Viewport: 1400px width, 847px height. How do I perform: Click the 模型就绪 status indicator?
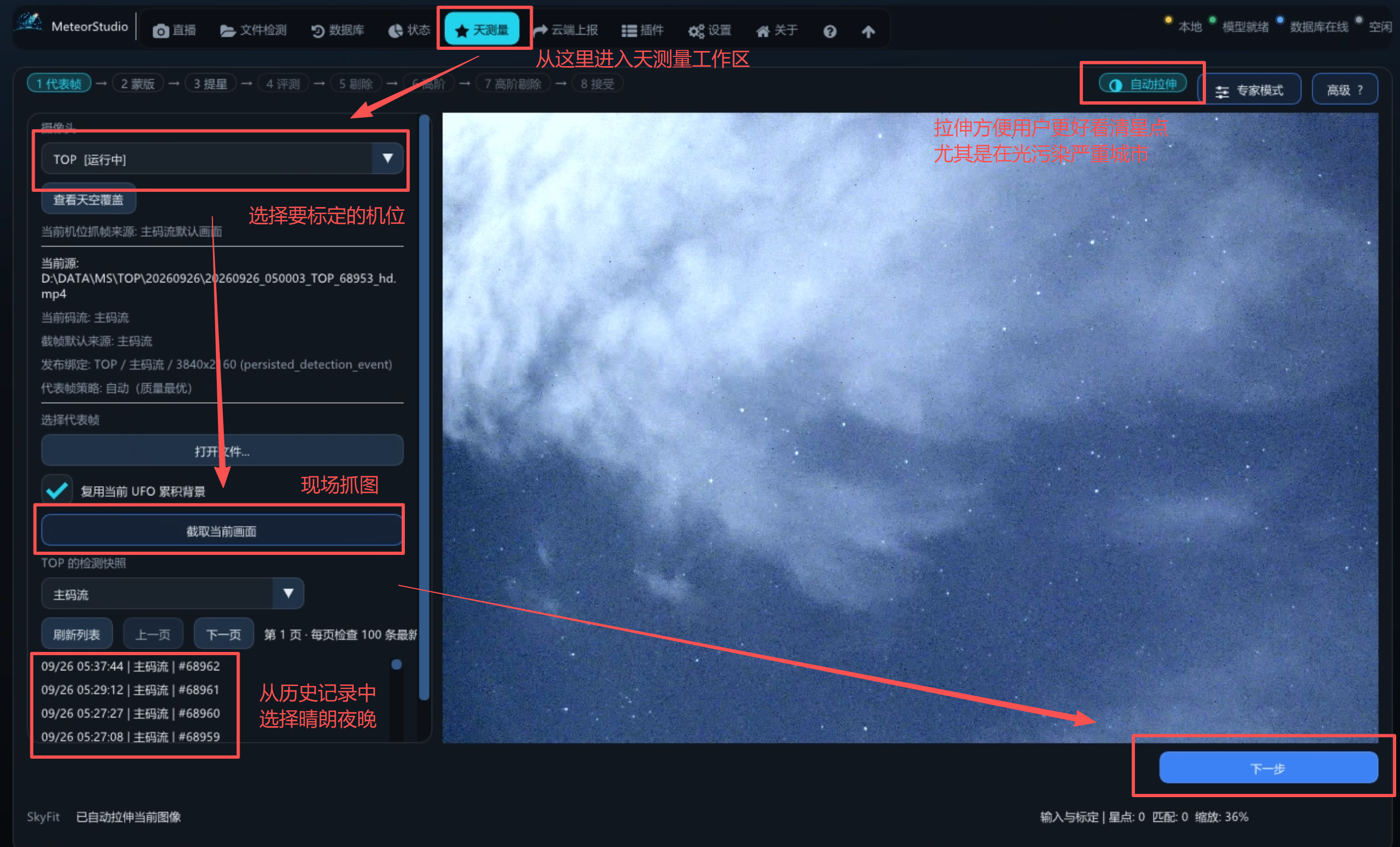[1240, 25]
